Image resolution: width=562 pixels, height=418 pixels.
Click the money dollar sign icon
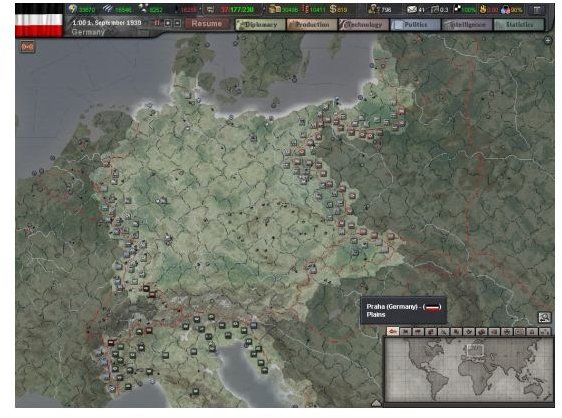[333, 9]
